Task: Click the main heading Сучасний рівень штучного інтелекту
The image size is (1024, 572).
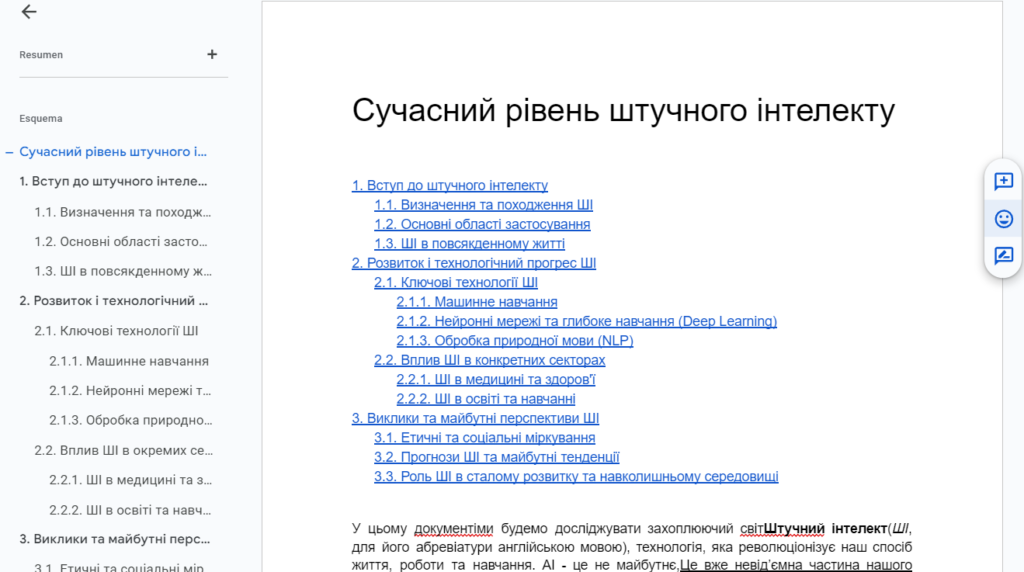Action: (622, 110)
